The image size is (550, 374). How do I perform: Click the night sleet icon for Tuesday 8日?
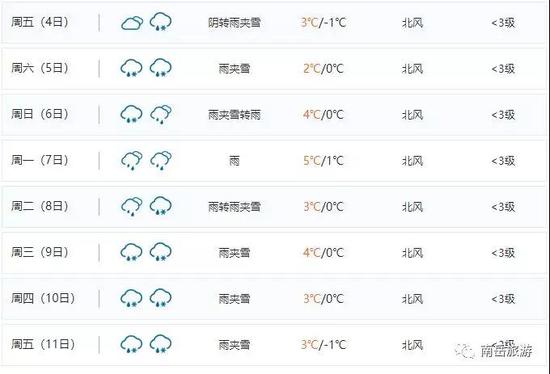[x=161, y=206]
